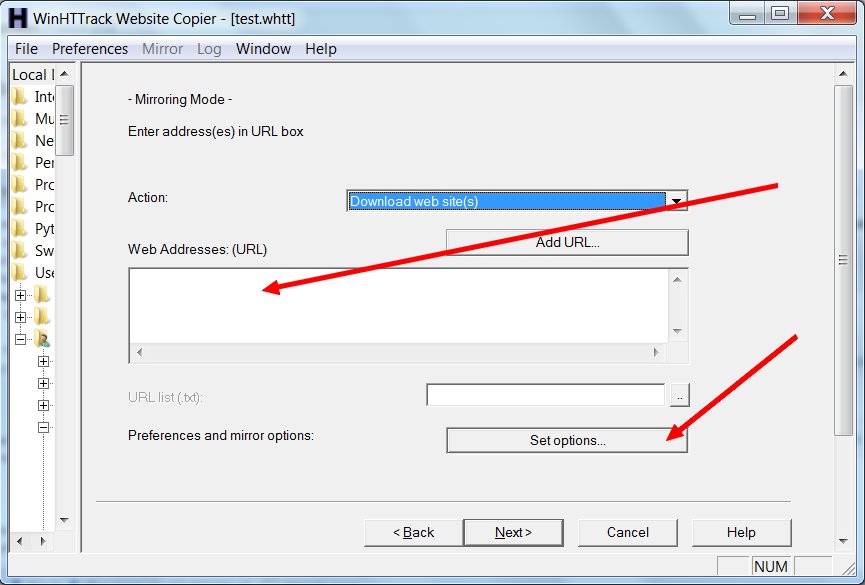The width and height of the screenshot is (865, 585).
Task: Click the folder icon beside "Use"
Action: tap(20, 273)
